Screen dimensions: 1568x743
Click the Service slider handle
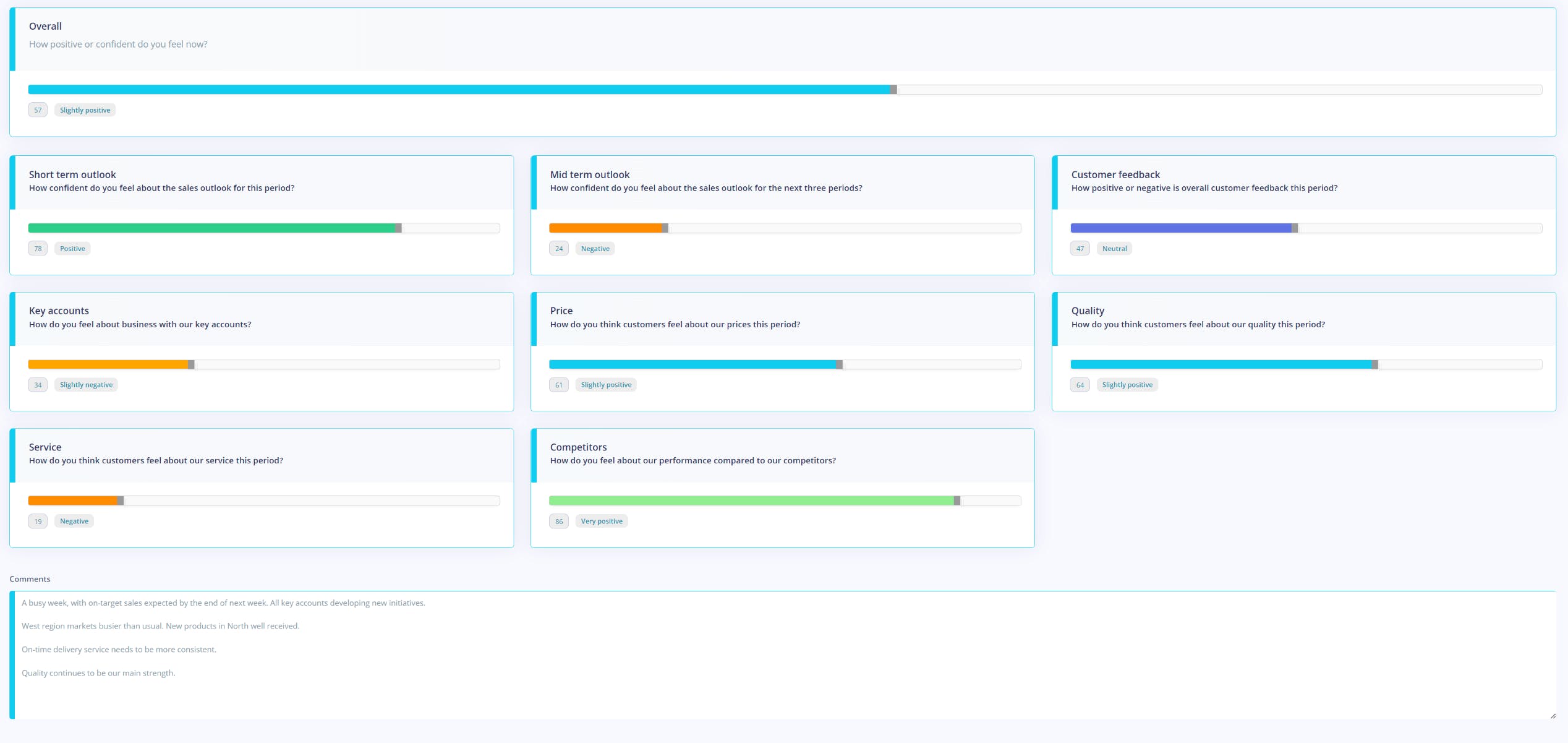pos(121,501)
